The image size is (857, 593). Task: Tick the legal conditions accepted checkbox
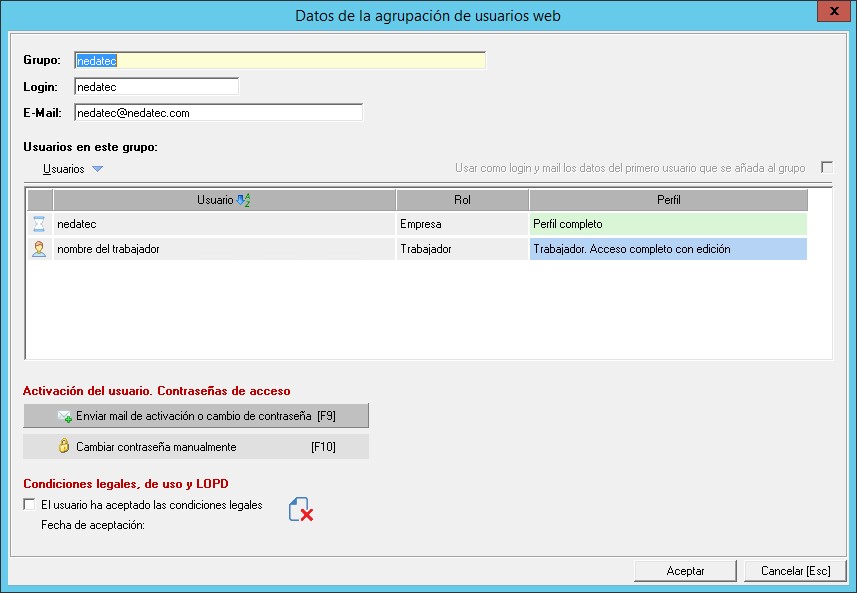pos(29,504)
